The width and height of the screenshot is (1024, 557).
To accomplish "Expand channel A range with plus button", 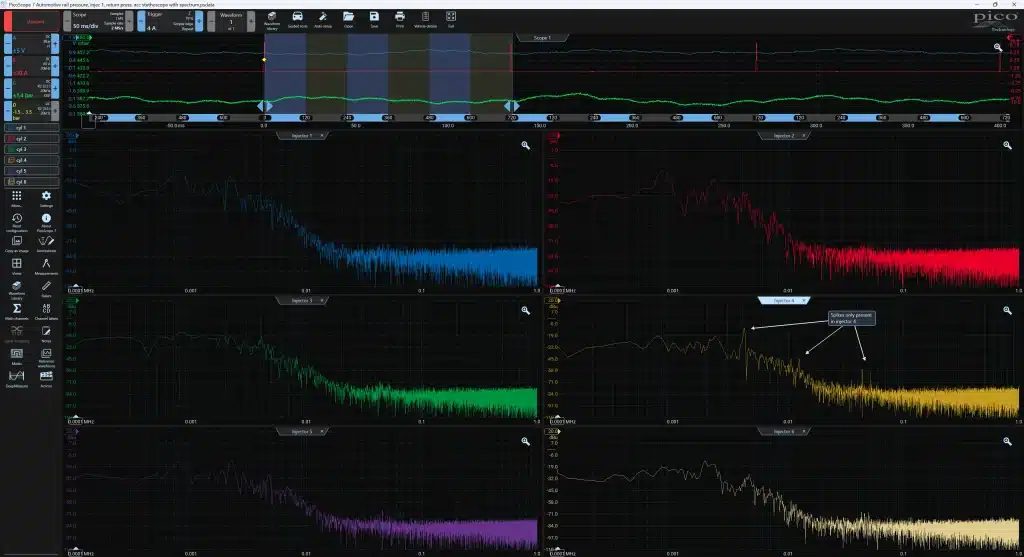I will tap(55, 44).
